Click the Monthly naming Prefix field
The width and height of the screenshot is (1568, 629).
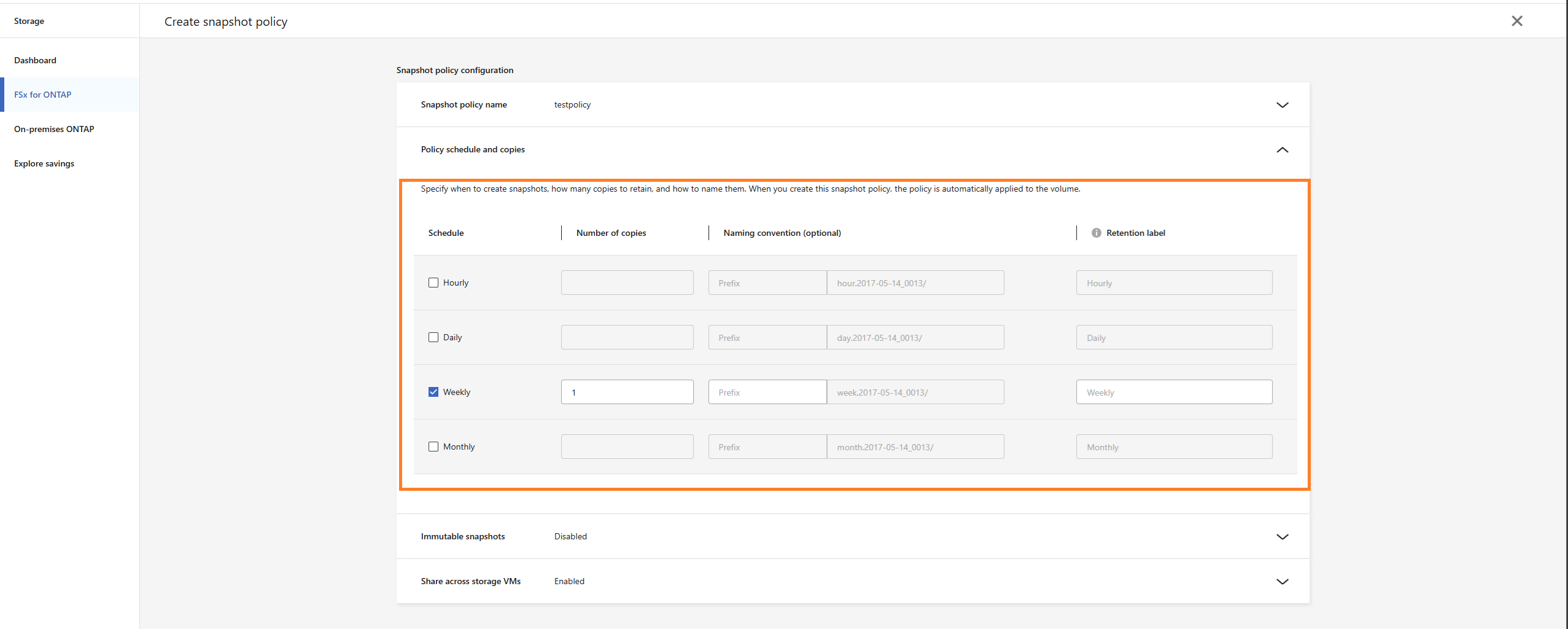coord(767,447)
